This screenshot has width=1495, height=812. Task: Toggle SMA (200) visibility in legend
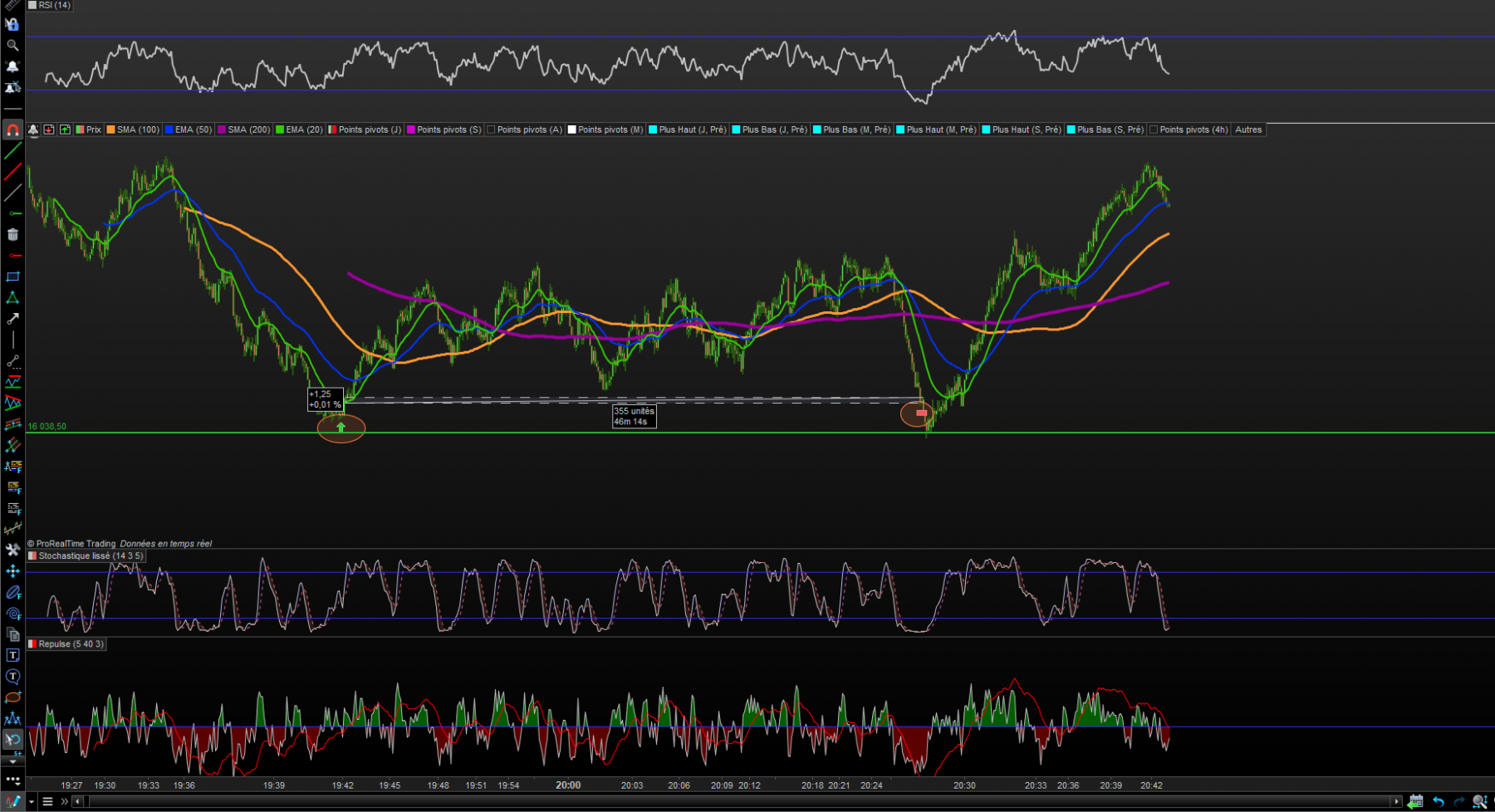(x=222, y=130)
